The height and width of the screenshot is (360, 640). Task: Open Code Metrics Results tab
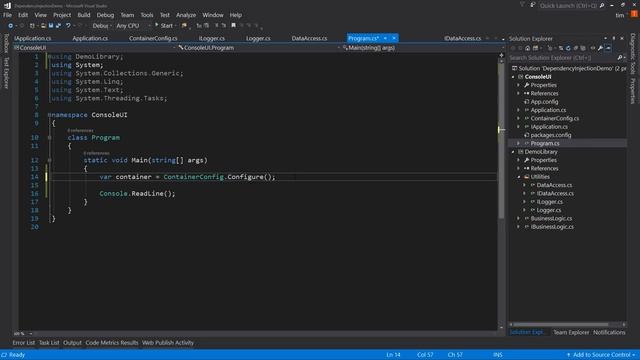pos(112,343)
